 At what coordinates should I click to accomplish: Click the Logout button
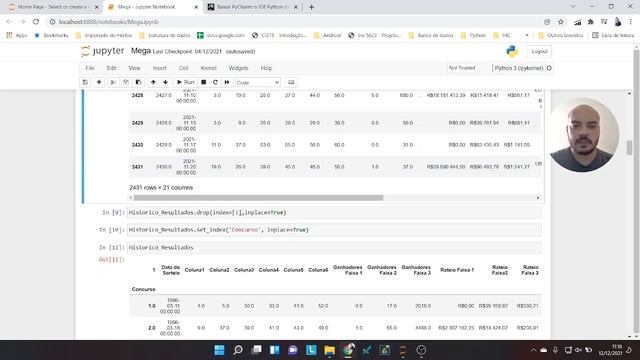(539, 51)
